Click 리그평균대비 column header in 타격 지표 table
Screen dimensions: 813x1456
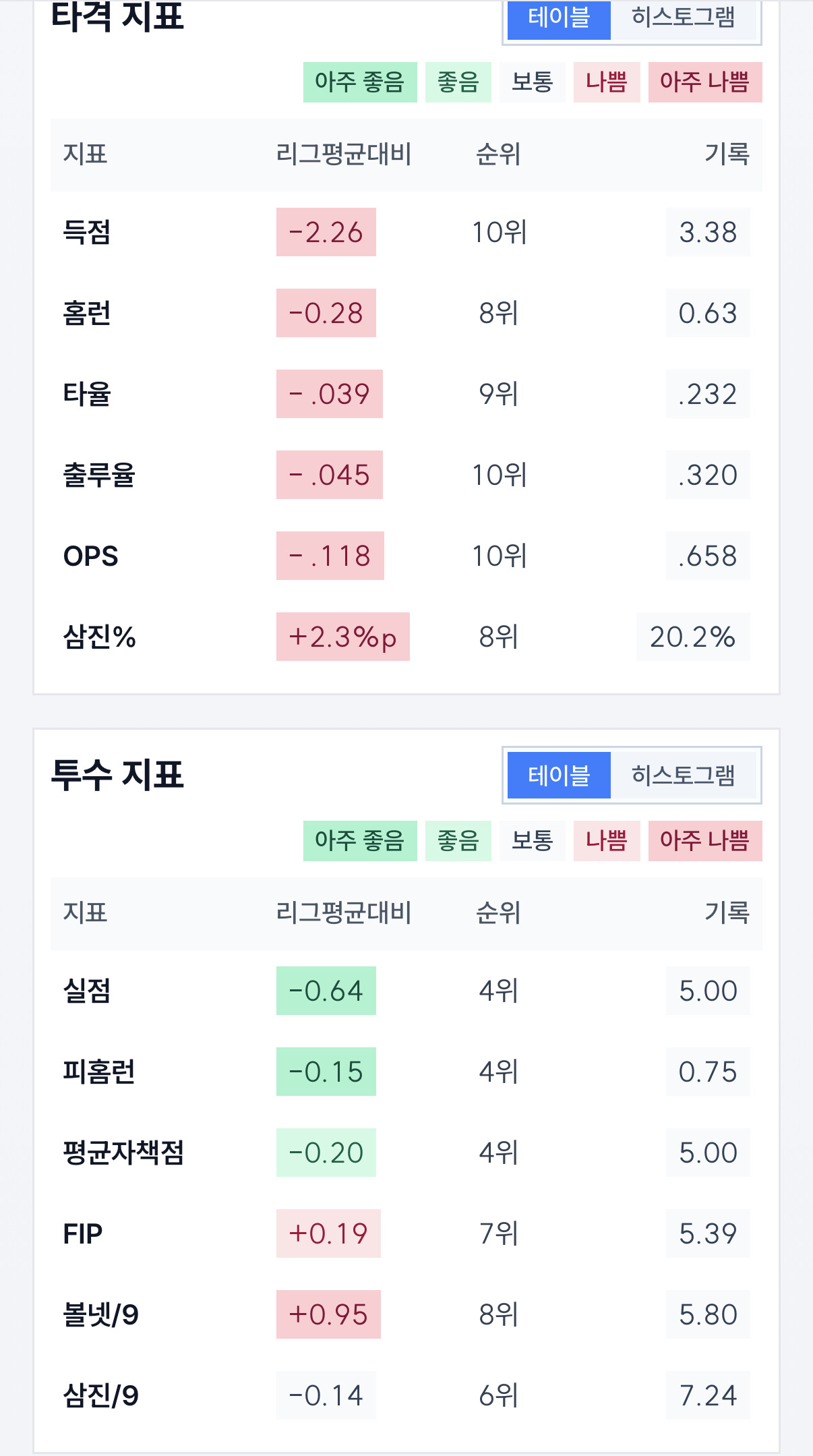tap(344, 154)
